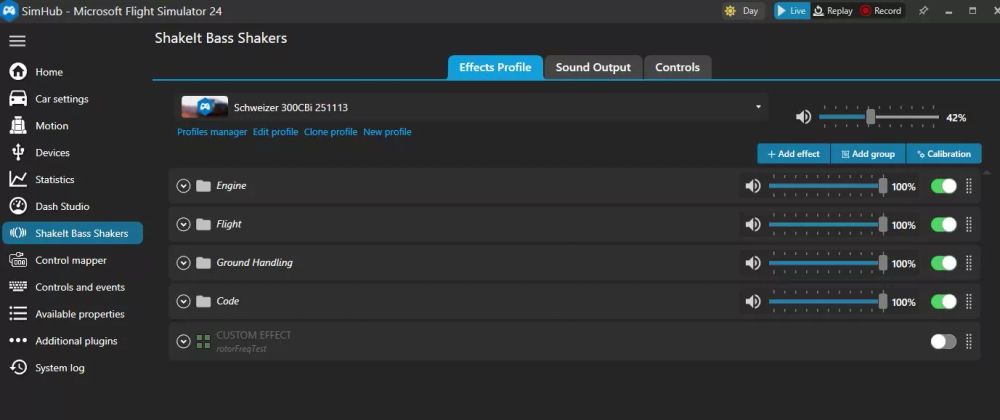Image resolution: width=1000 pixels, height=420 pixels.
Task: Click the Engine group volume slider
Action: 828,186
